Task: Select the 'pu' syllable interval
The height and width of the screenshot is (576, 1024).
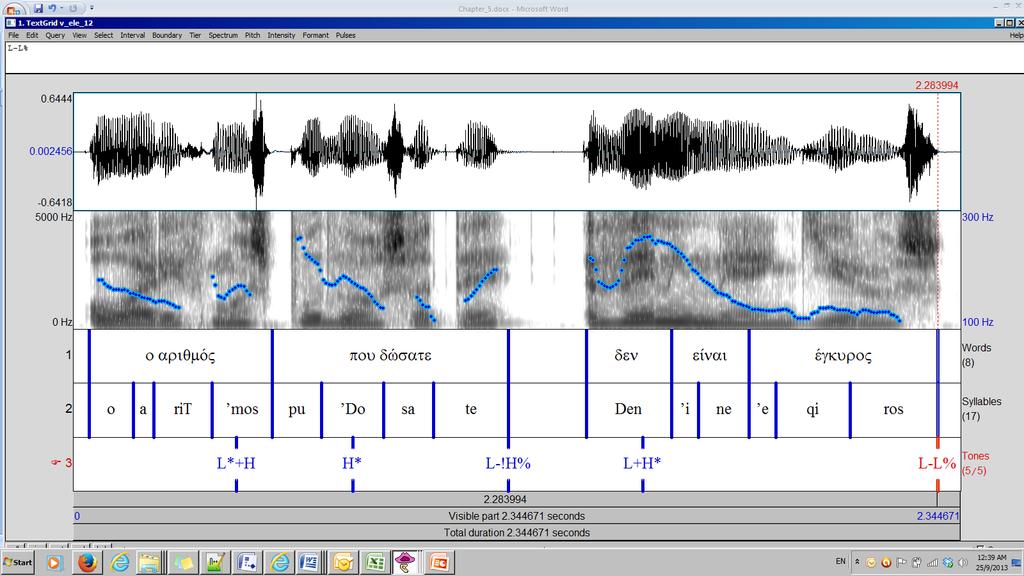Action: (x=296, y=409)
